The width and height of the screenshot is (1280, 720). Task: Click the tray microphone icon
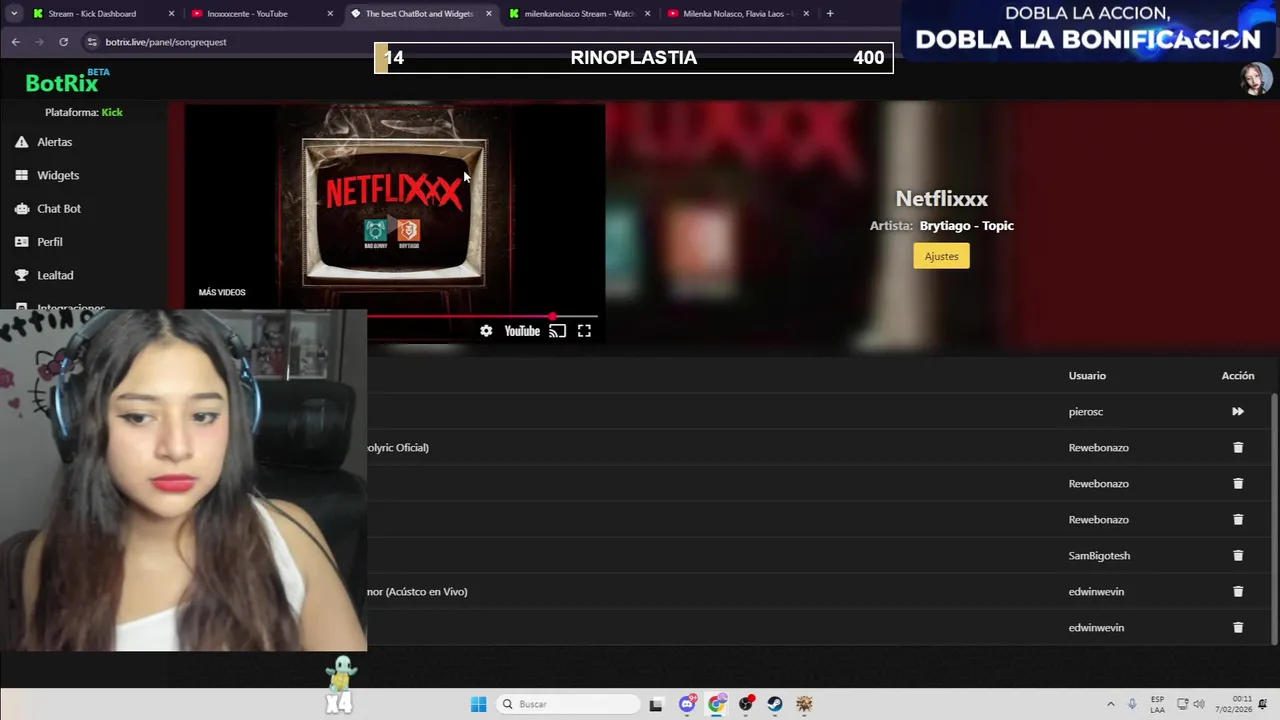(1132, 704)
